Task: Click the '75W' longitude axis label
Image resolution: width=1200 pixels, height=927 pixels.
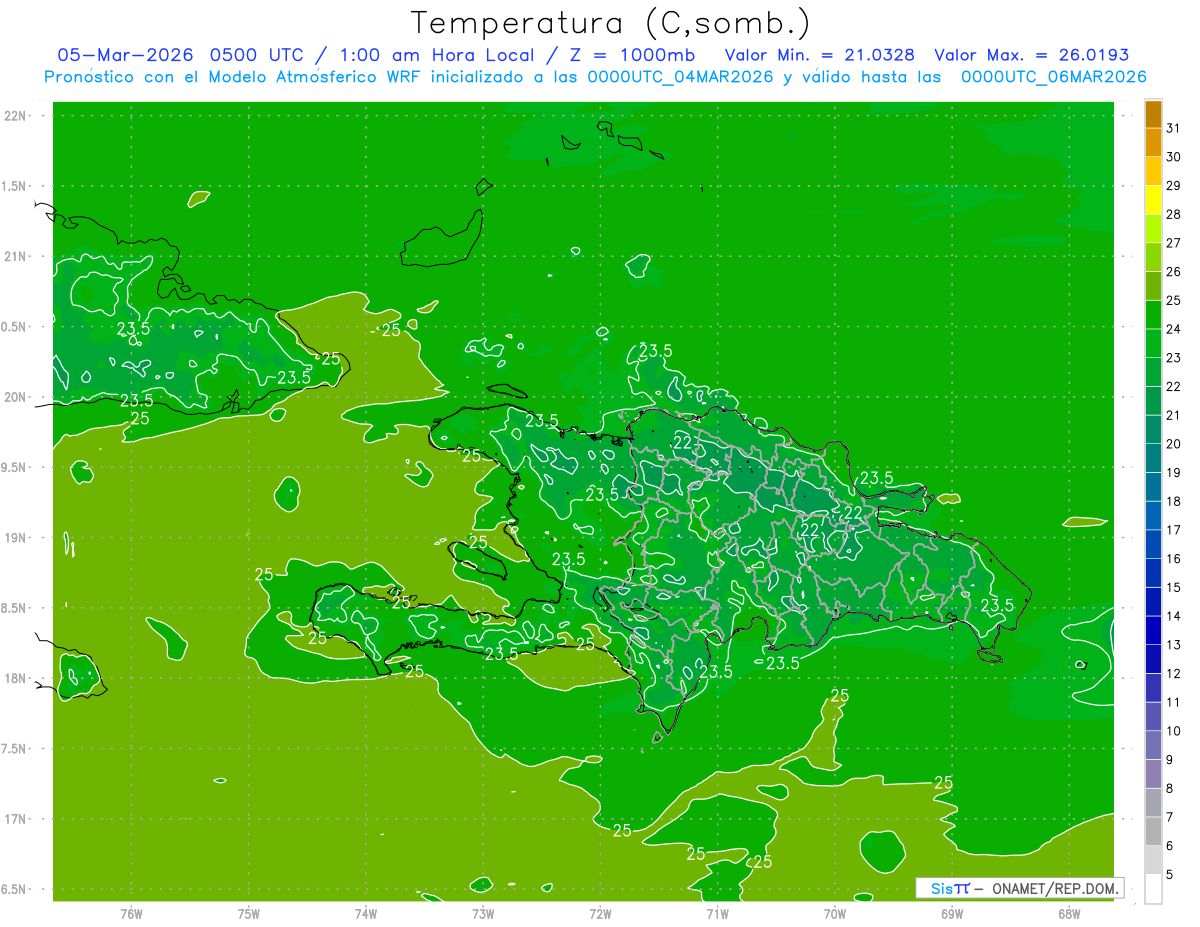Action: [x=249, y=913]
